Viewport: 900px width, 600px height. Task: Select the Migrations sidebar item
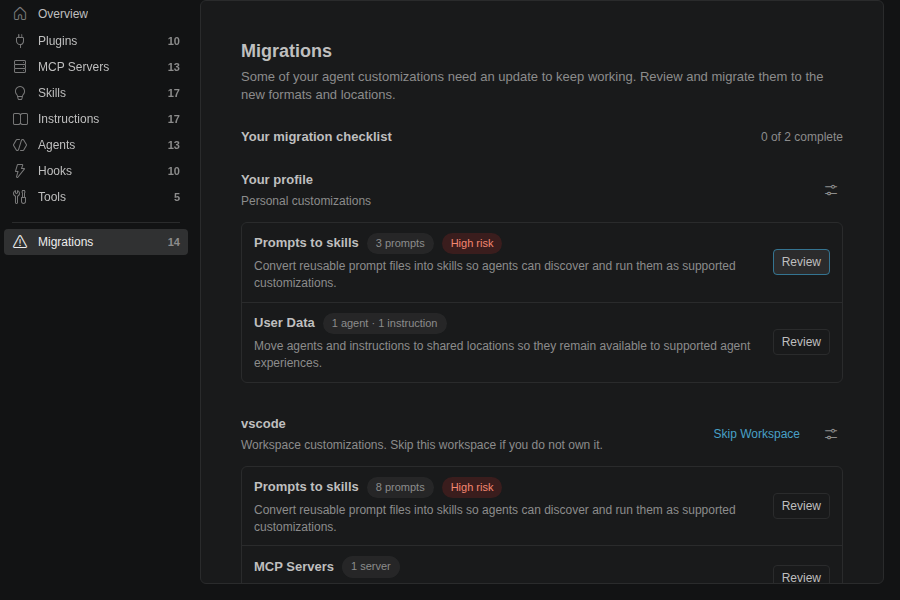tap(96, 242)
